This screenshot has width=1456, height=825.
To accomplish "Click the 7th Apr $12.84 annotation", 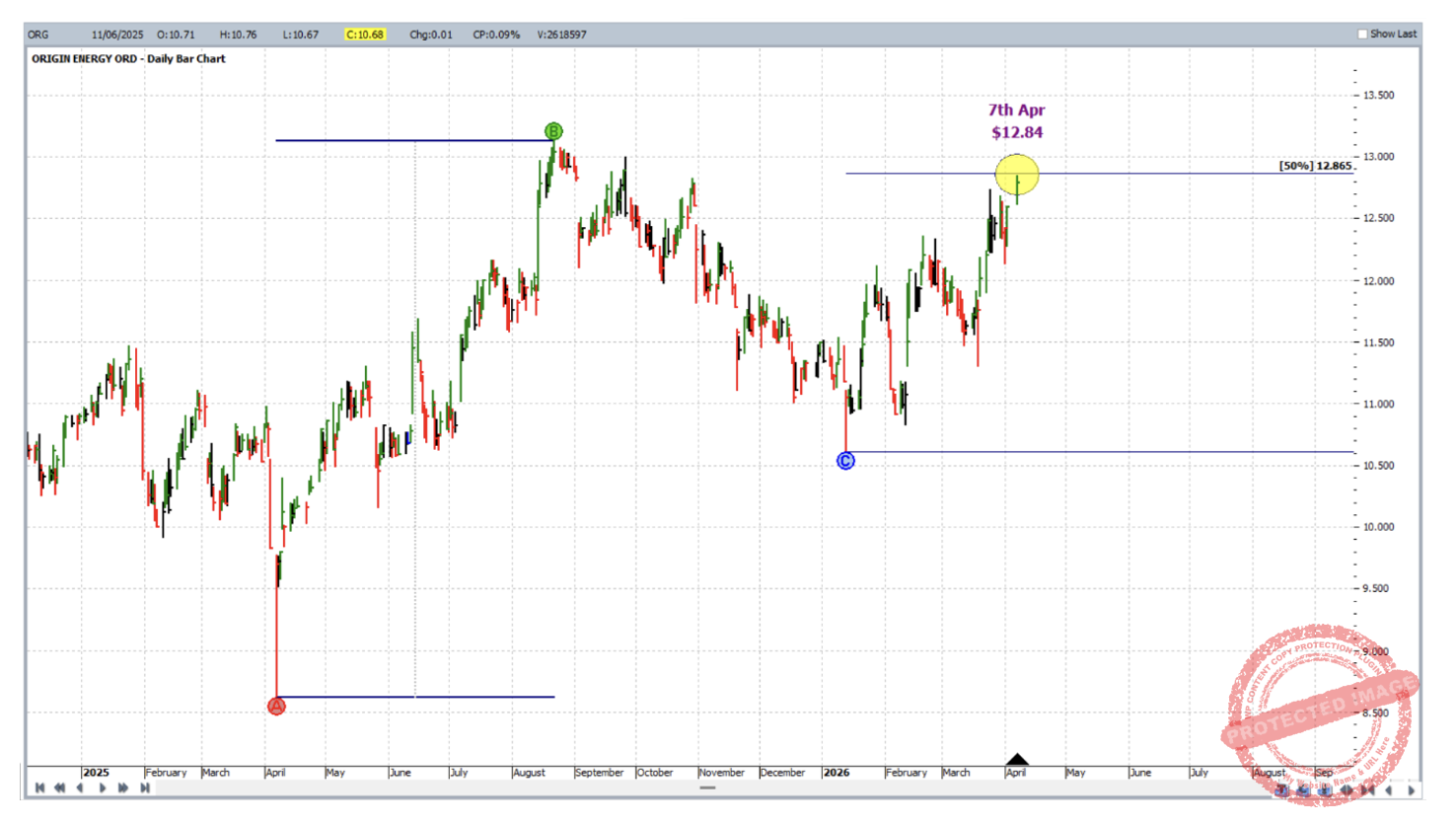I will click(1017, 121).
